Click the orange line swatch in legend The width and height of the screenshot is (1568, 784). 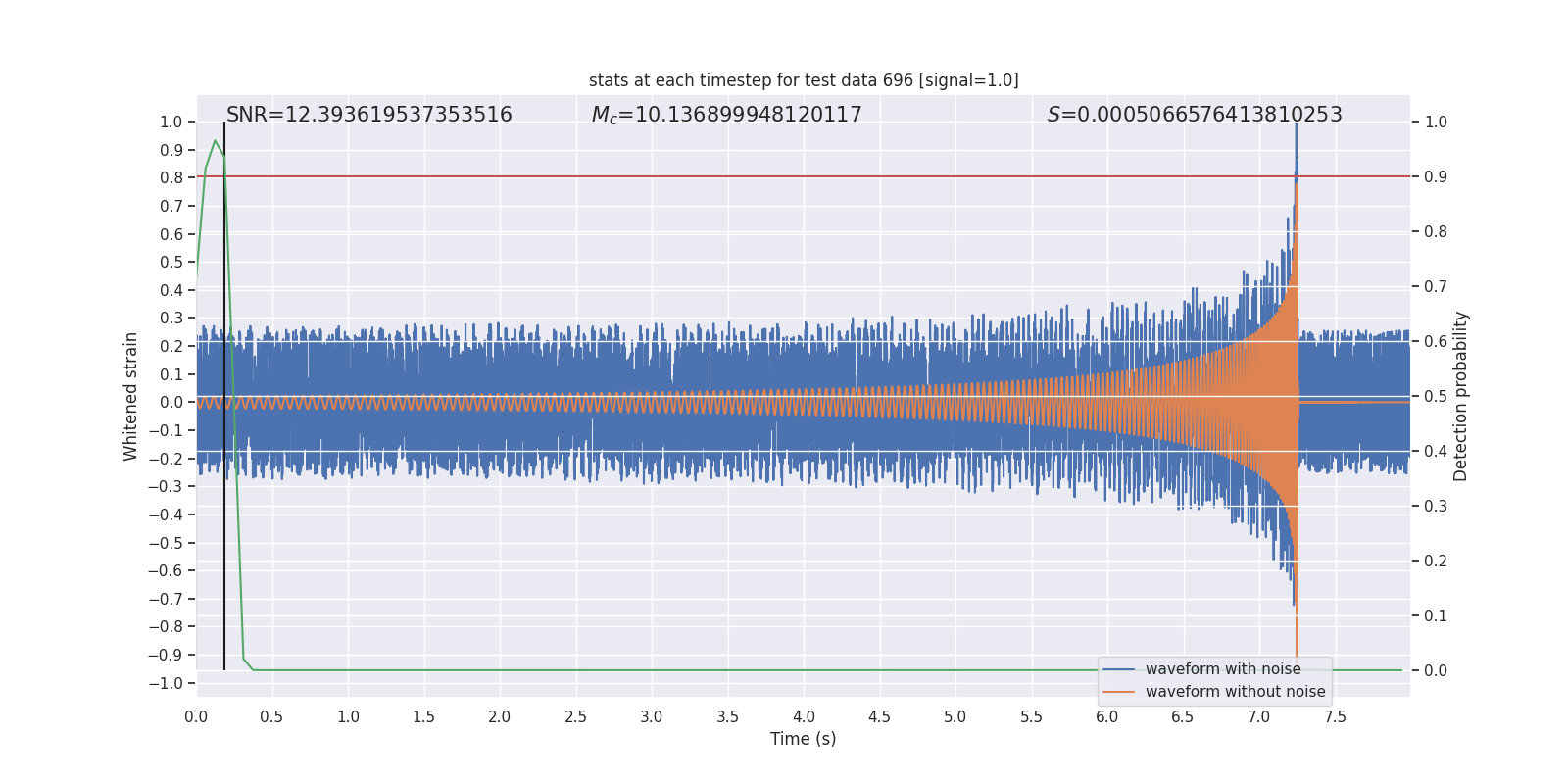(x=1119, y=692)
